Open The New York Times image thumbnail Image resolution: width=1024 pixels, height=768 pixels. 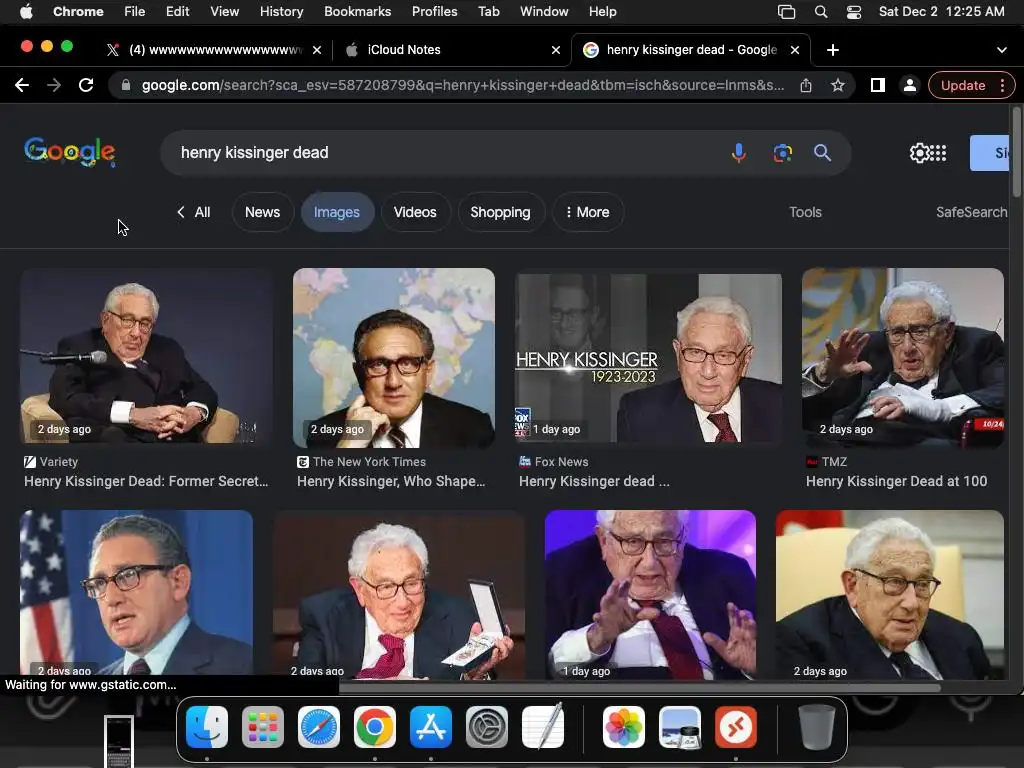[394, 357]
